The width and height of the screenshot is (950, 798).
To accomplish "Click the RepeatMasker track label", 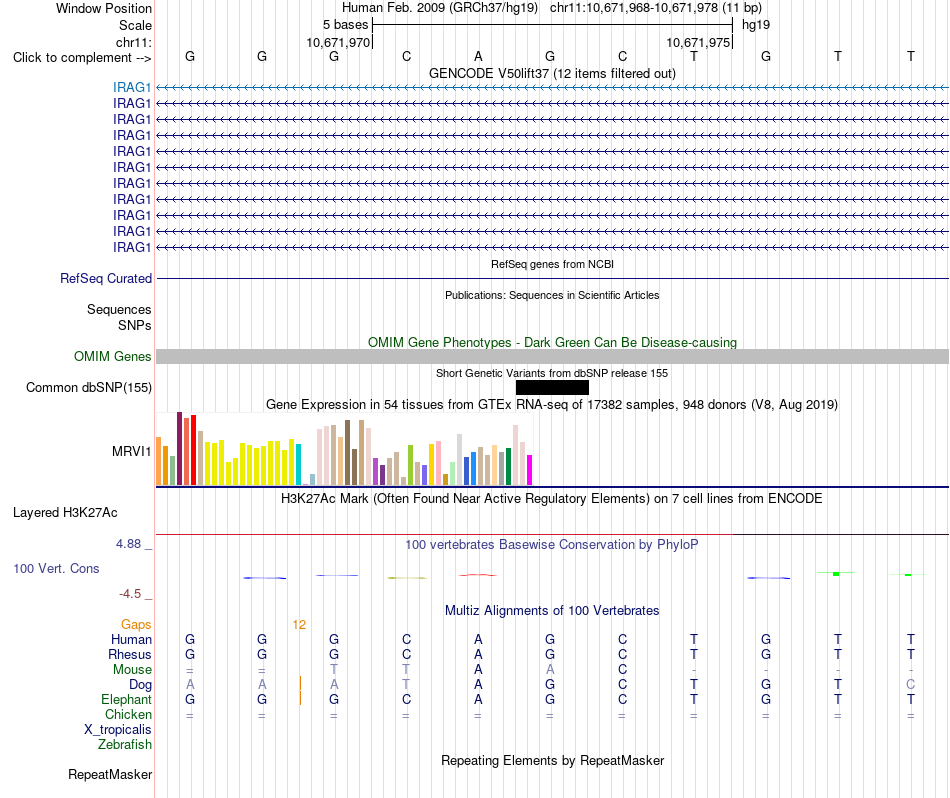I will pyautogui.click(x=110, y=774).
